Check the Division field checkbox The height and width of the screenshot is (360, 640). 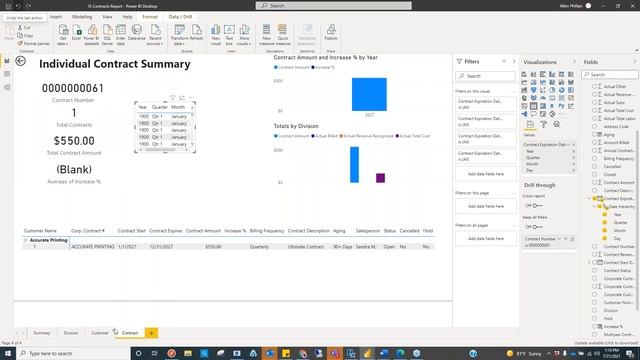click(595, 311)
